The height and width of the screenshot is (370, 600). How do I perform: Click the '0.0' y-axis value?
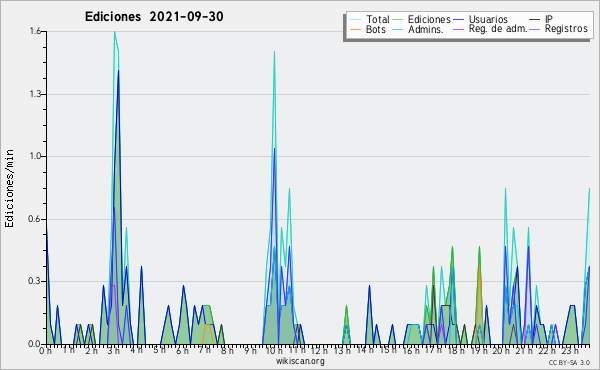pos(35,344)
